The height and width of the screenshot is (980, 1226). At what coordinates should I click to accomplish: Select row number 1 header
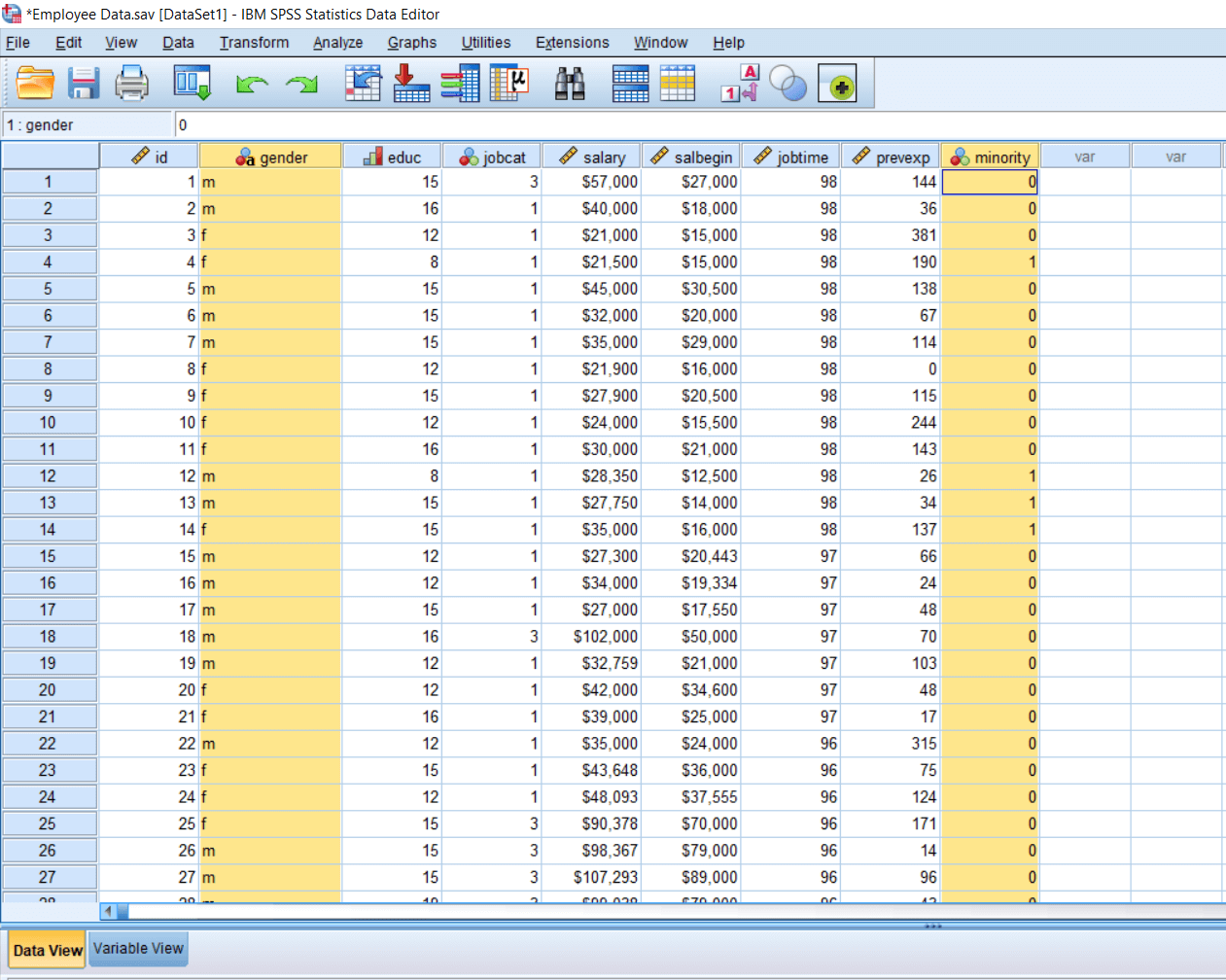(x=49, y=182)
